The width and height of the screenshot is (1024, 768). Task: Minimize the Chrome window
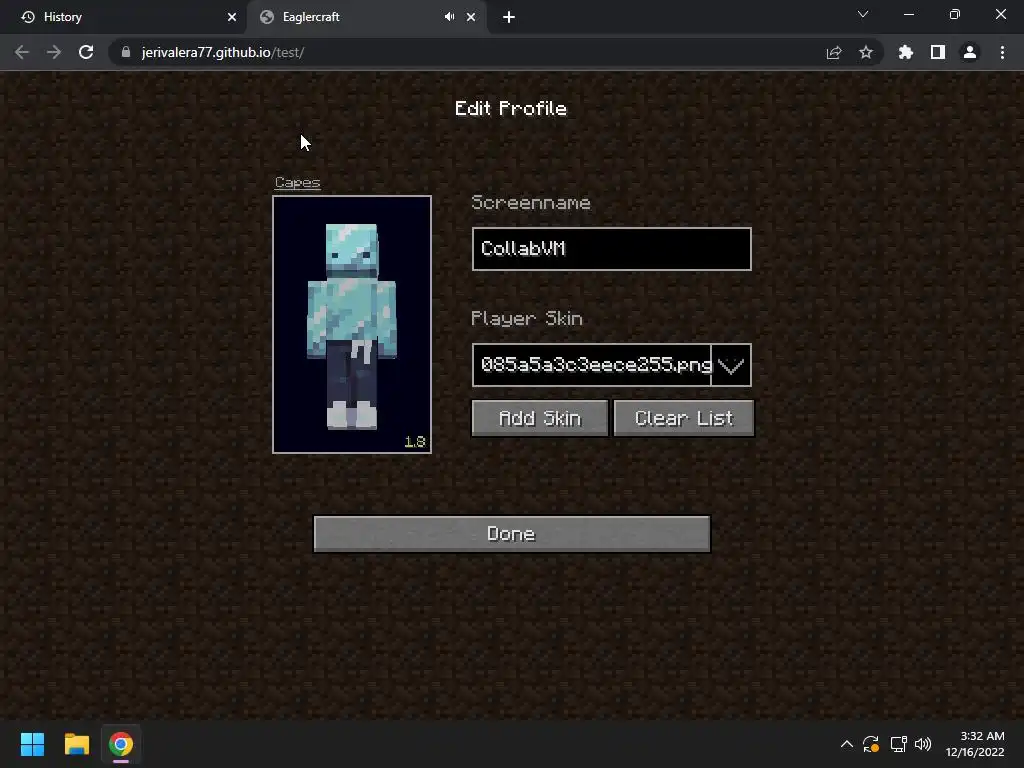908,14
